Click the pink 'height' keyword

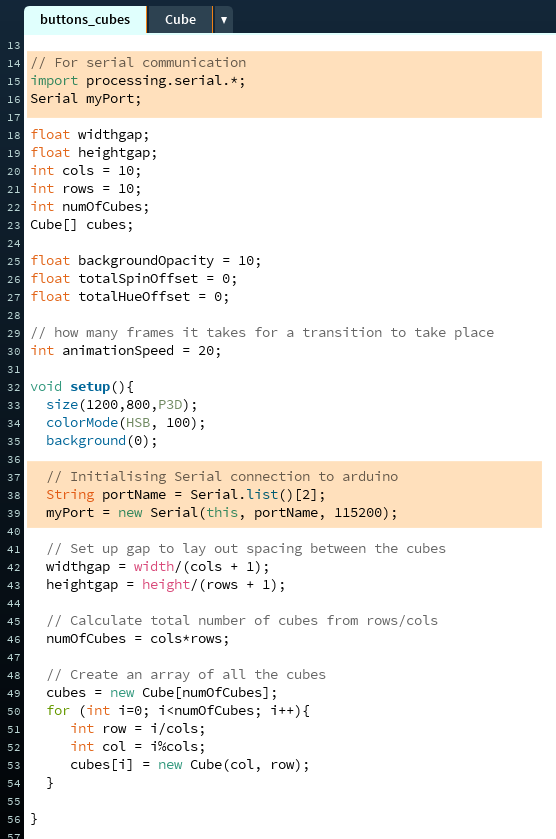[x=166, y=585]
